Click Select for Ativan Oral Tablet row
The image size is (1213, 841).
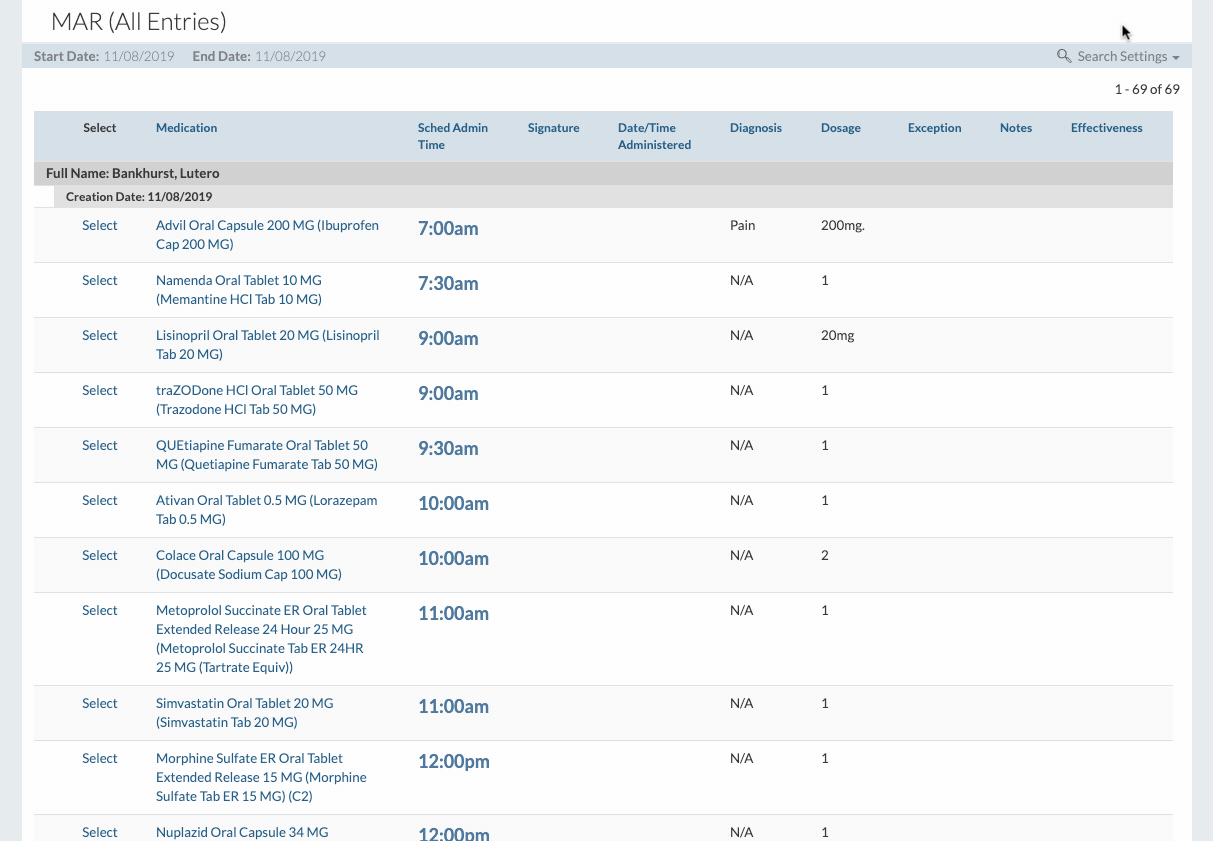99,501
